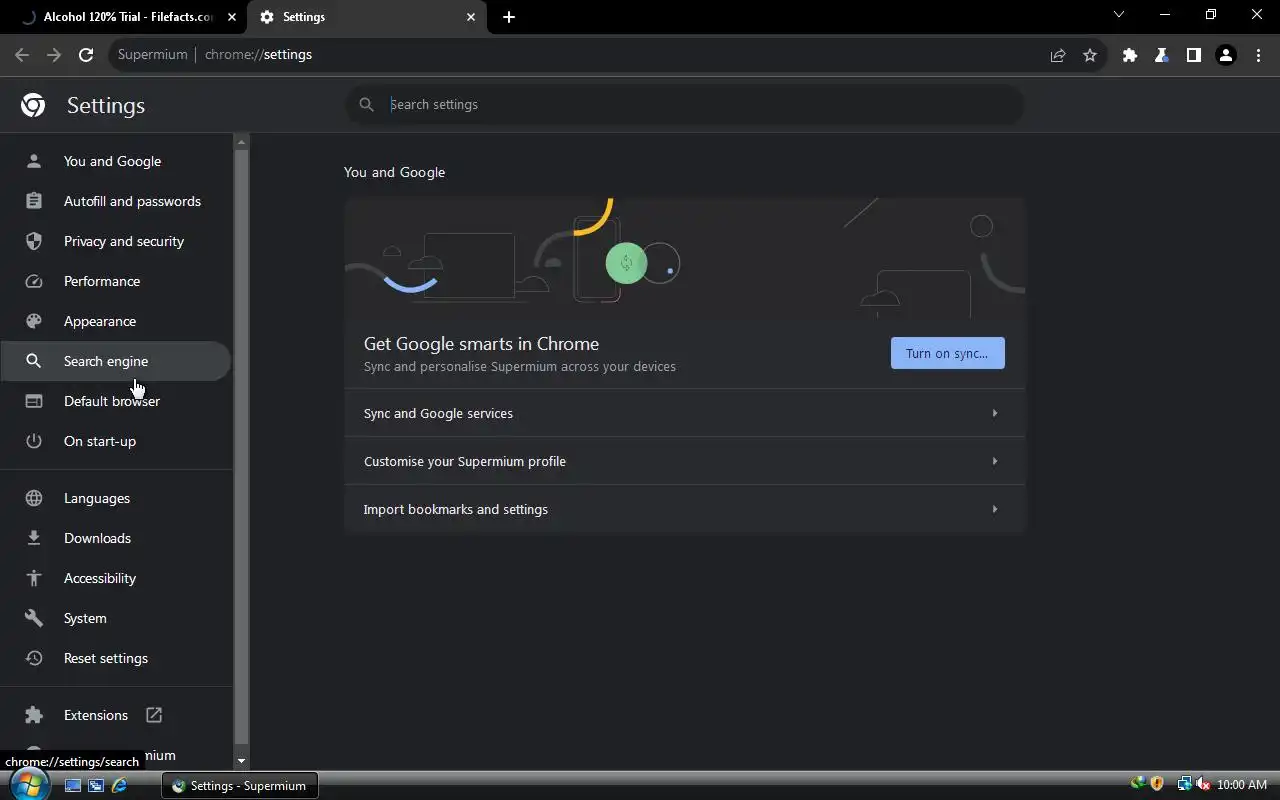Viewport: 1280px width, 800px height.
Task: Click the Accessibility figure icon
Action: [x=34, y=578]
